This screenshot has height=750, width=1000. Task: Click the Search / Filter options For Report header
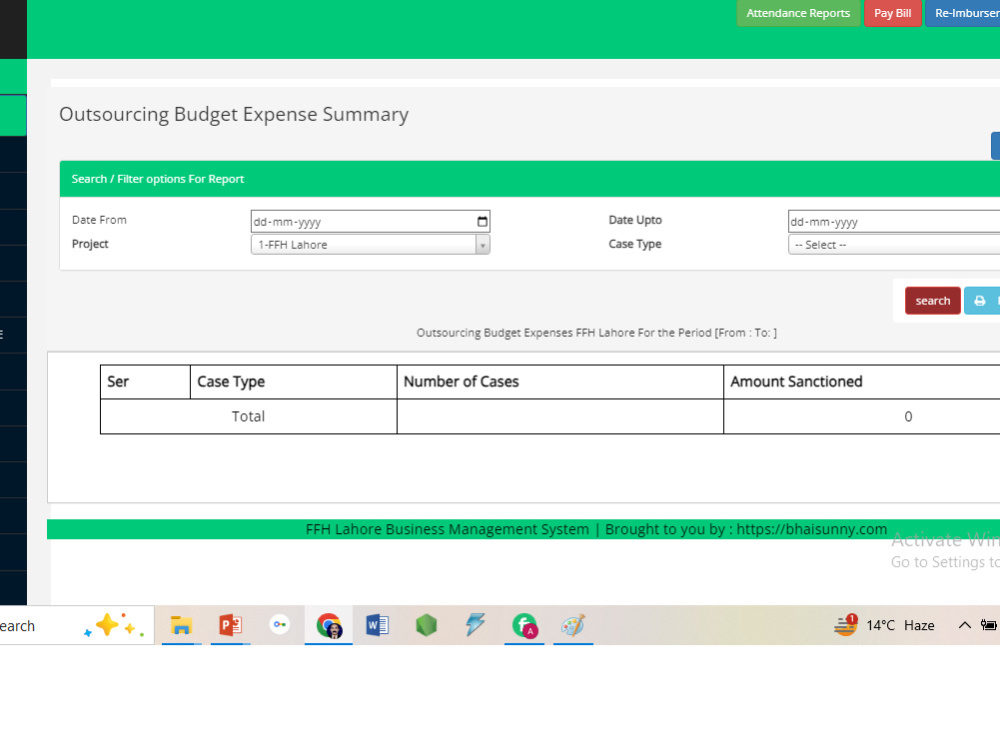[529, 179]
